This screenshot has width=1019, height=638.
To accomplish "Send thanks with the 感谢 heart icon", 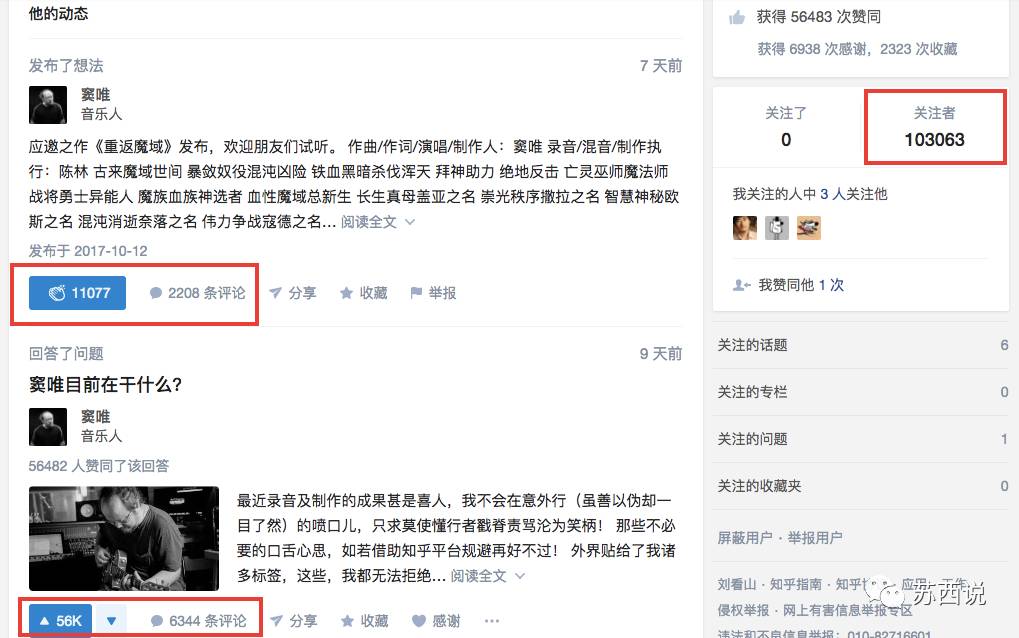I will pos(436,621).
